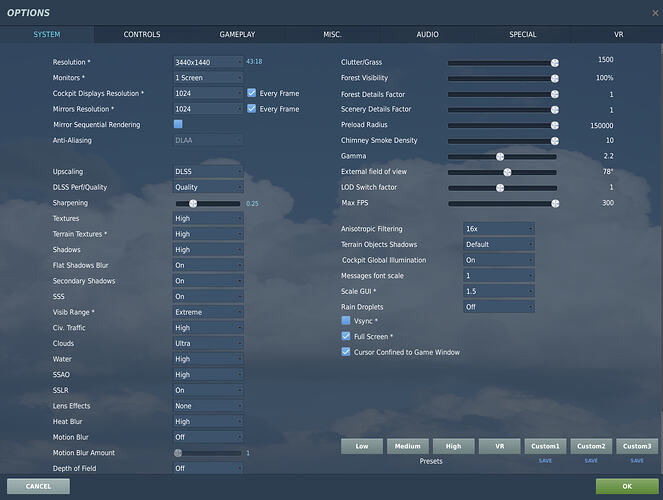Click SAVE under Custom1 preset

tap(545, 461)
